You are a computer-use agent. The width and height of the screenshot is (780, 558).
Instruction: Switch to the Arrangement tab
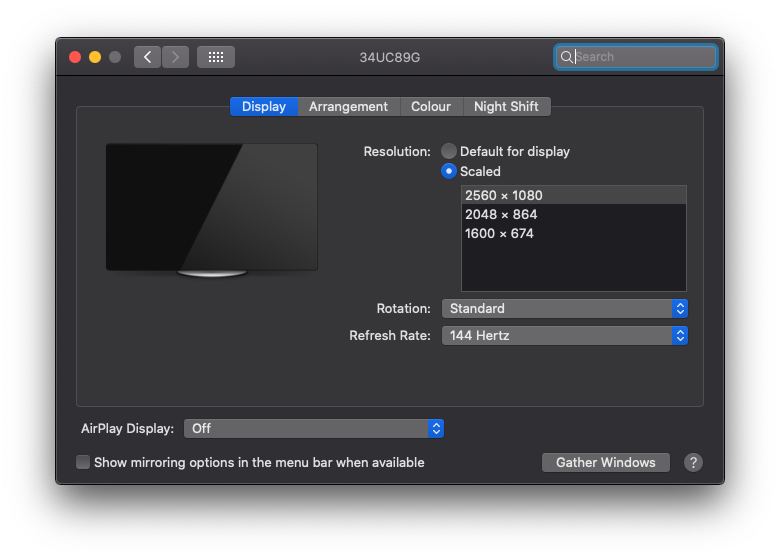(x=348, y=106)
